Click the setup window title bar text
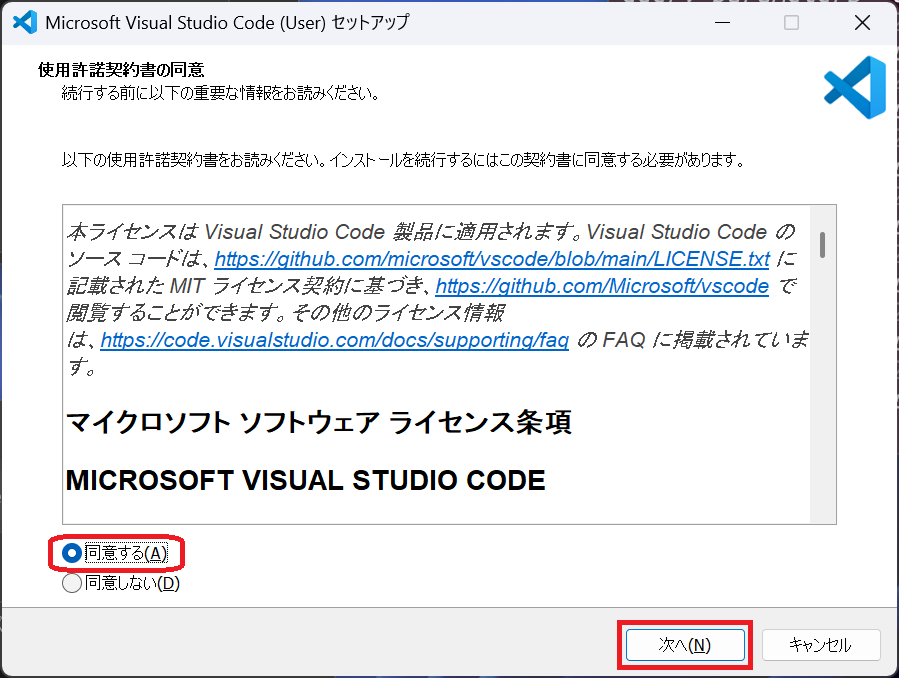Viewport: 899px width, 678px height. (x=227, y=22)
